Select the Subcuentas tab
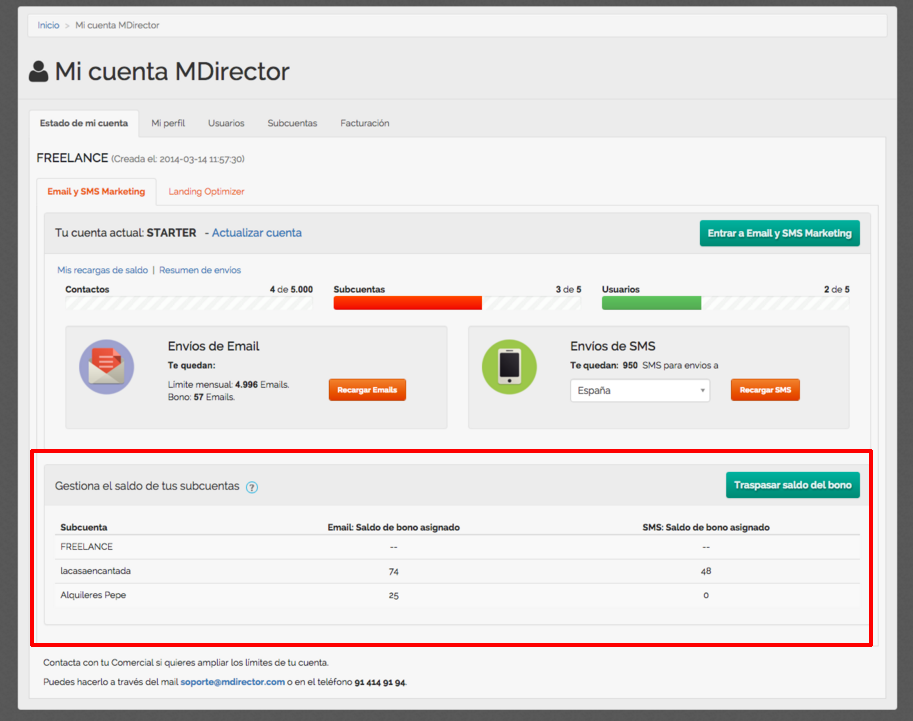The image size is (913, 721). 292,123
